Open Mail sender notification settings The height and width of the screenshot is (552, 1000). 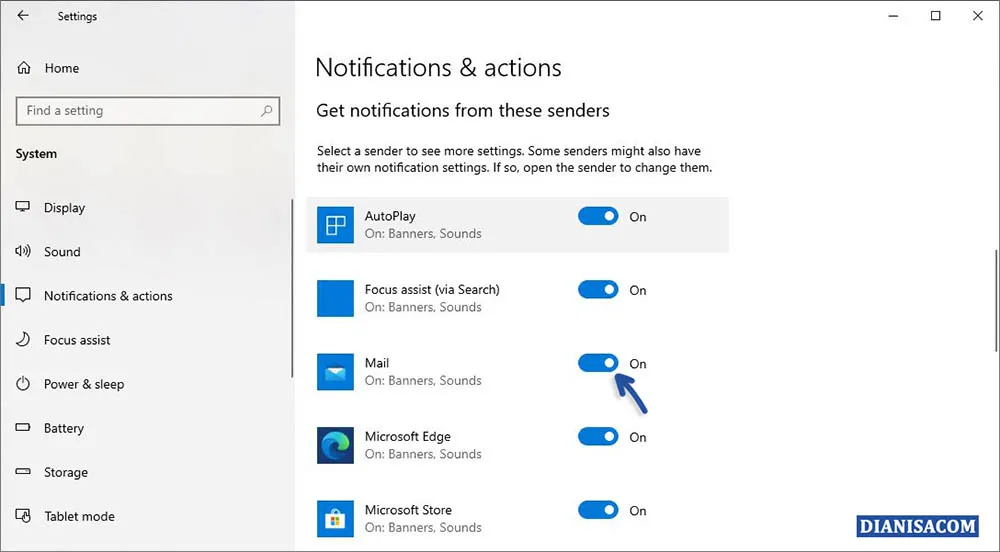(377, 363)
